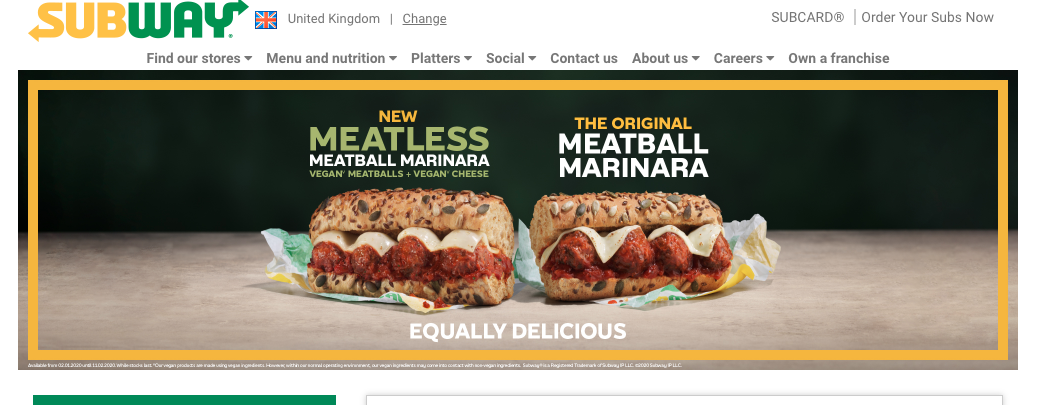Expand the Platters dropdown menu

point(441,59)
